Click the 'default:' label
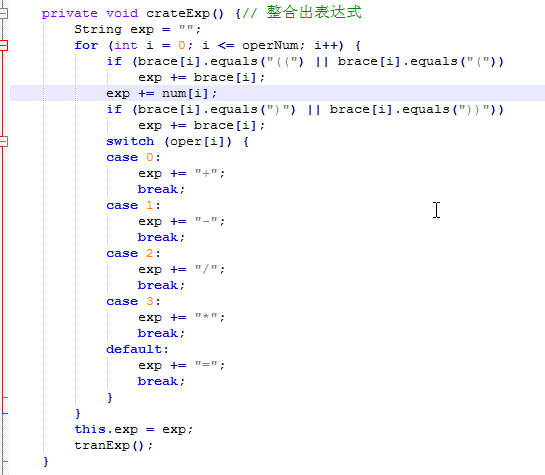Viewport: 545px width, 475px height. 137,349
